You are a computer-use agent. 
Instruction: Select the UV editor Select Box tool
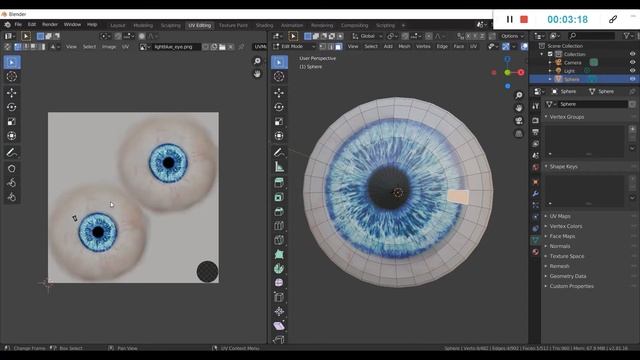pyautogui.click(x=11, y=62)
